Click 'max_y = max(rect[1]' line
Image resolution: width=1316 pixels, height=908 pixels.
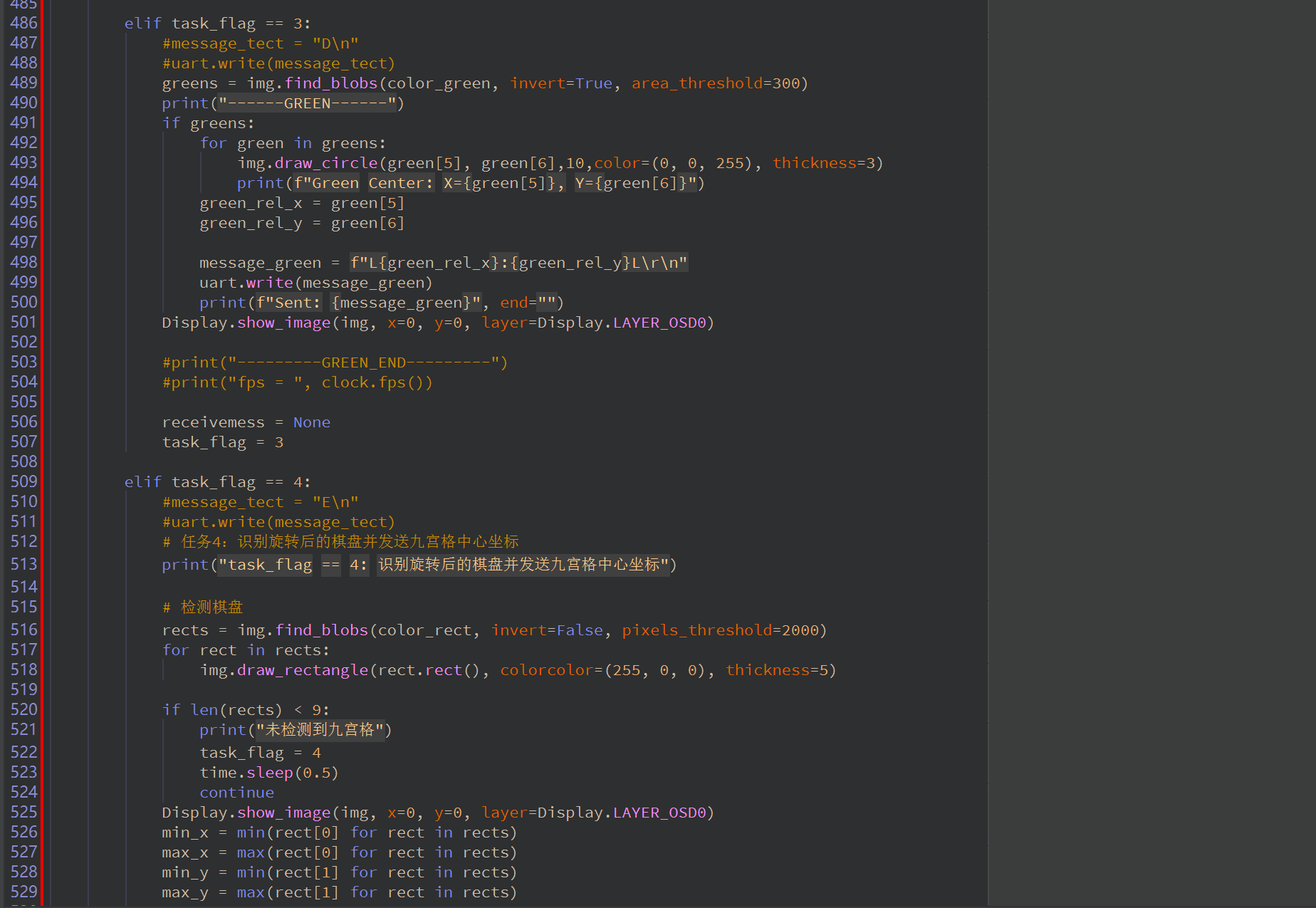(338, 892)
